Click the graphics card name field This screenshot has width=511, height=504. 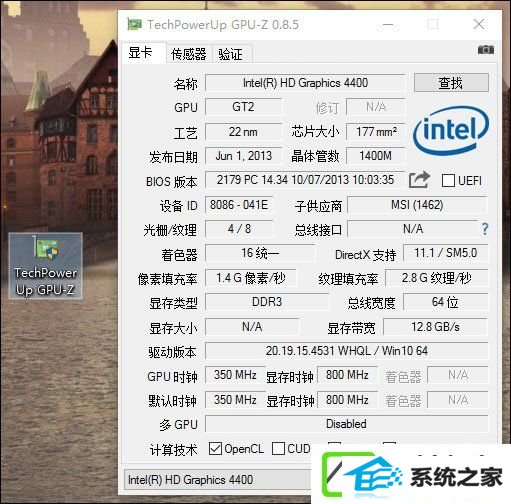[305, 83]
